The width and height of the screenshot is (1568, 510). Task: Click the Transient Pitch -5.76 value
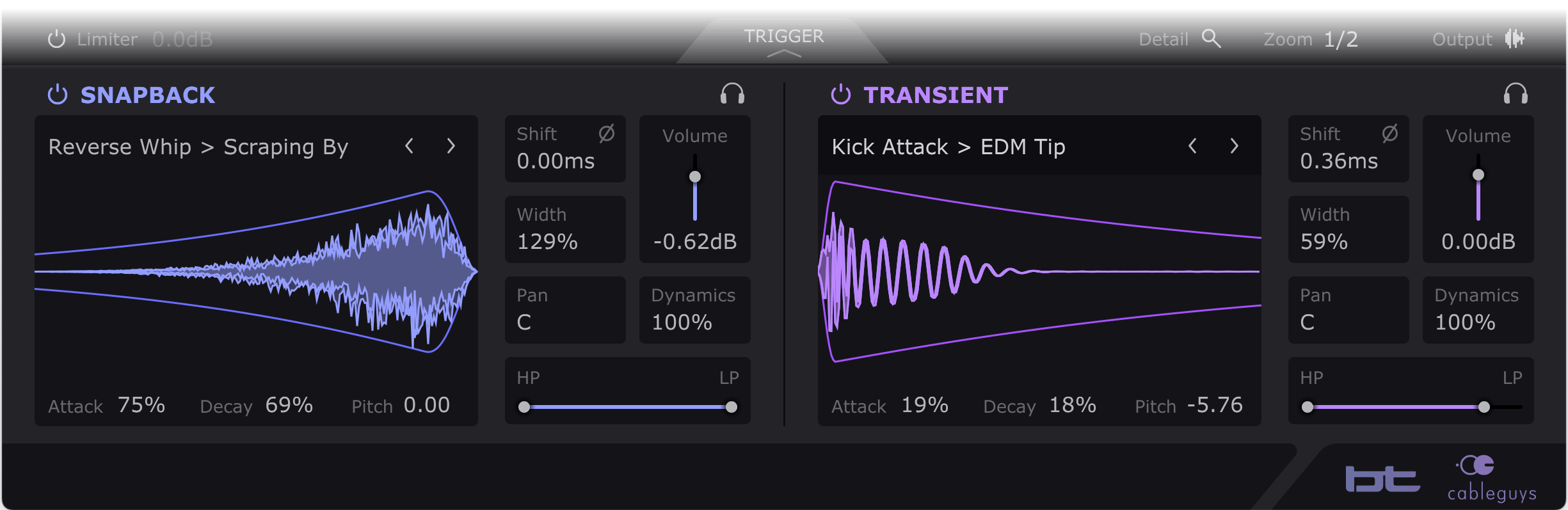click(x=1215, y=405)
